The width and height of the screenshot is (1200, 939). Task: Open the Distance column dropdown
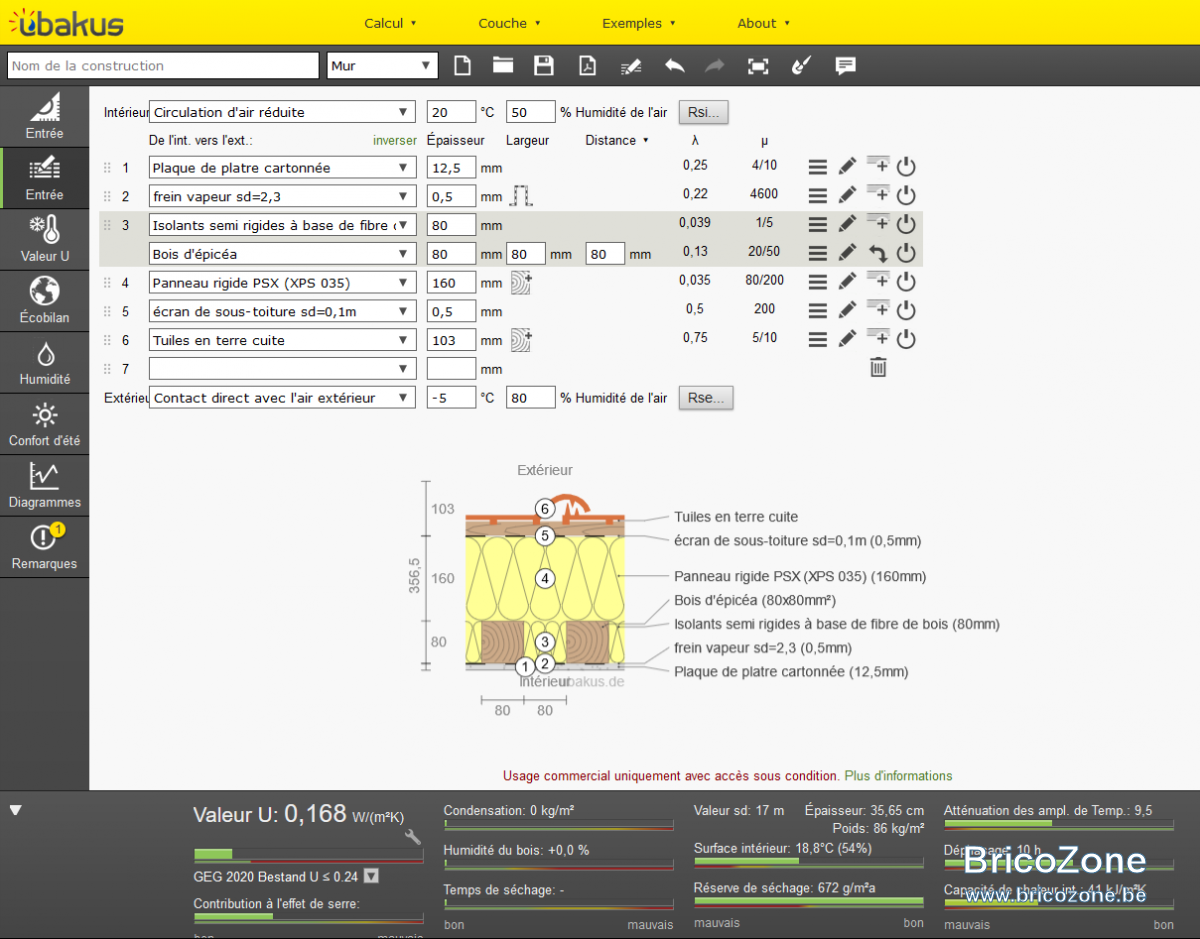(x=617, y=141)
